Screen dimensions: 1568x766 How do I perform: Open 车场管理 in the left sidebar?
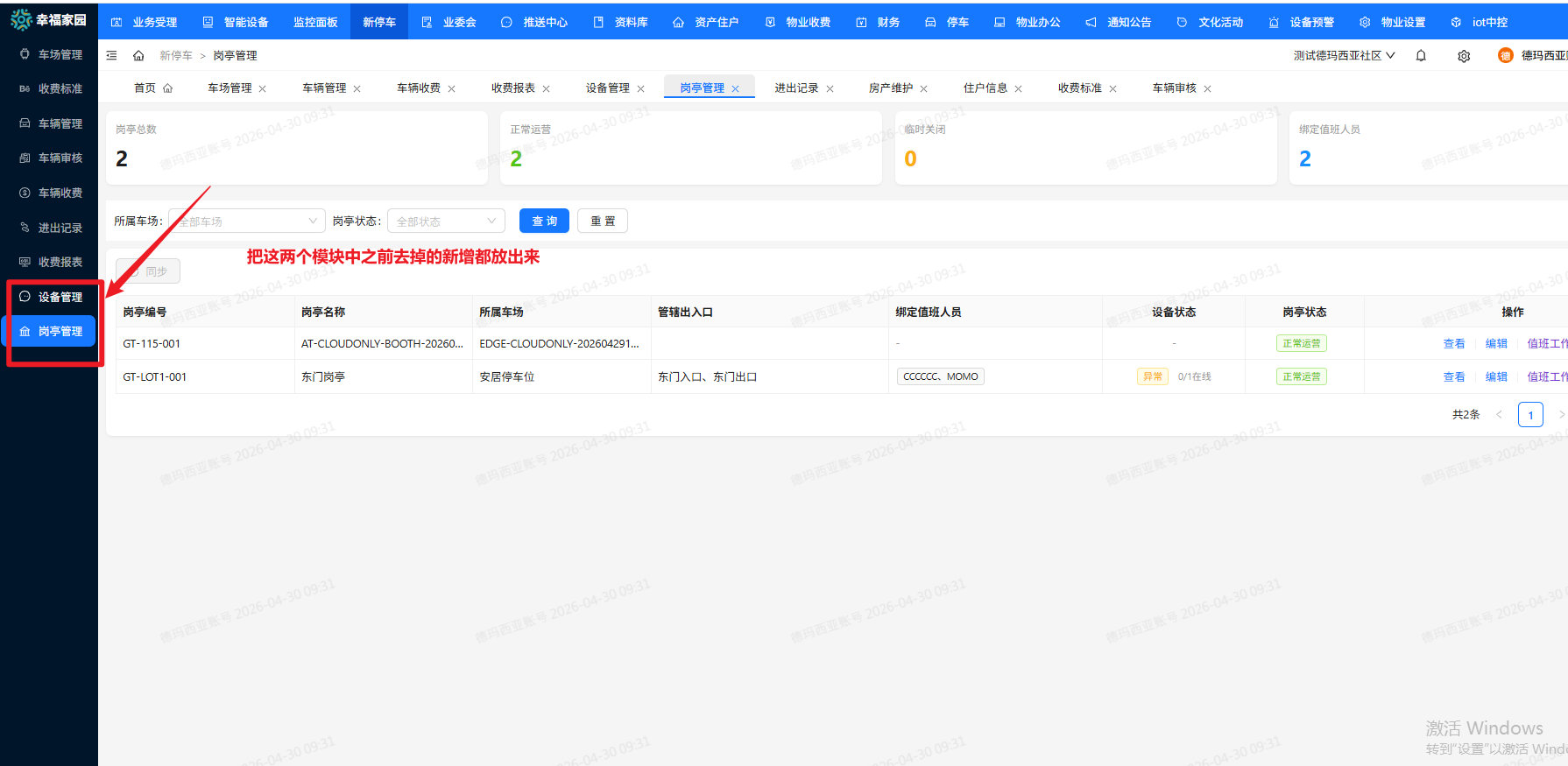pyautogui.click(x=51, y=54)
